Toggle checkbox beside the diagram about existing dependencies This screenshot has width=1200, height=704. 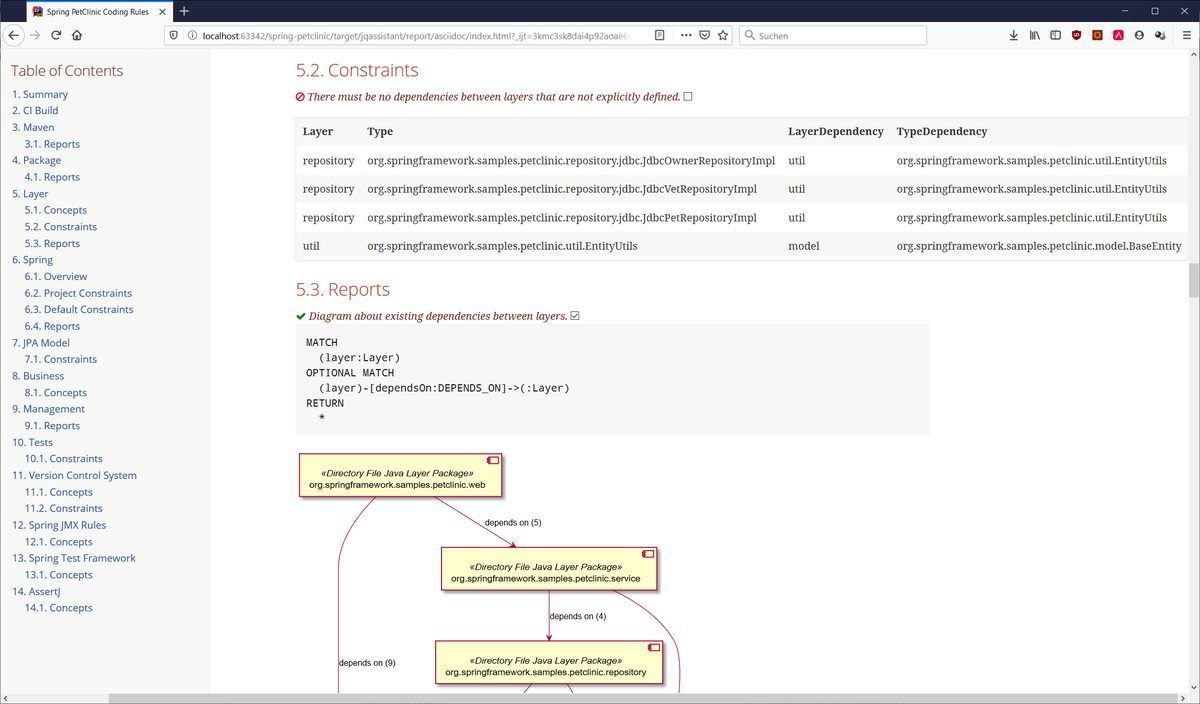575,316
